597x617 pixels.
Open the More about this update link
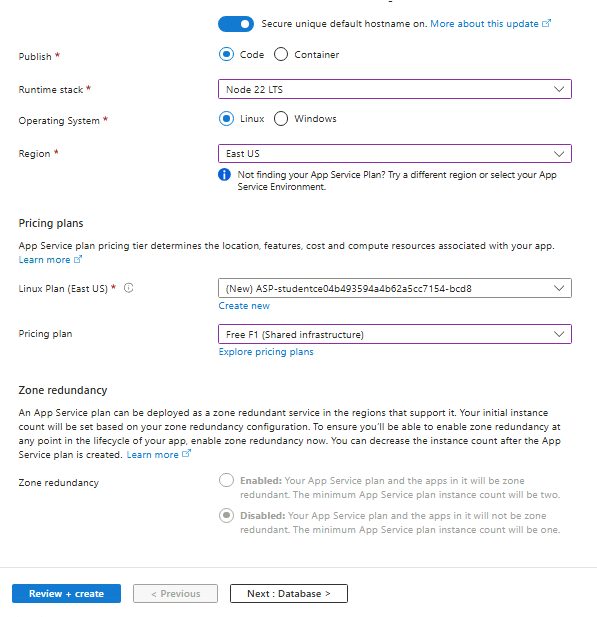coord(484,24)
